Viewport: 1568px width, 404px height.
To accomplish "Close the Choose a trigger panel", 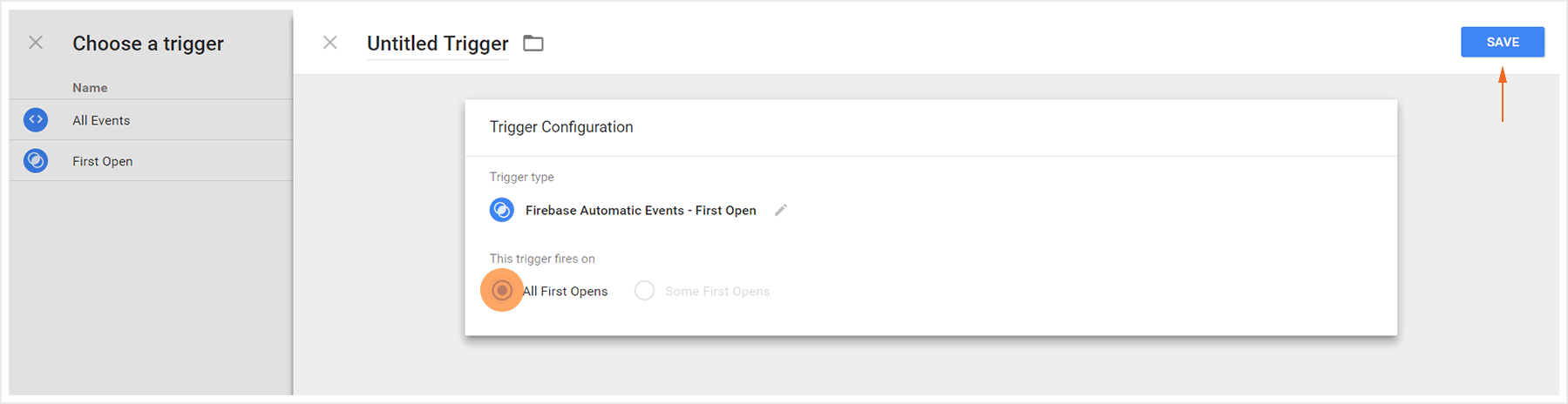I will click(x=36, y=43).
